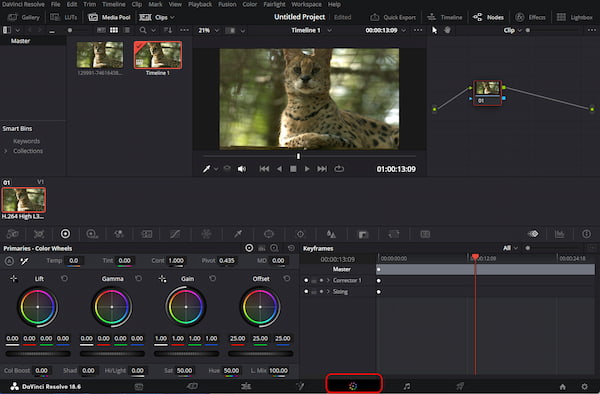Go to the Fairlight page
The image size is (600, 394).
pos(407,386)
